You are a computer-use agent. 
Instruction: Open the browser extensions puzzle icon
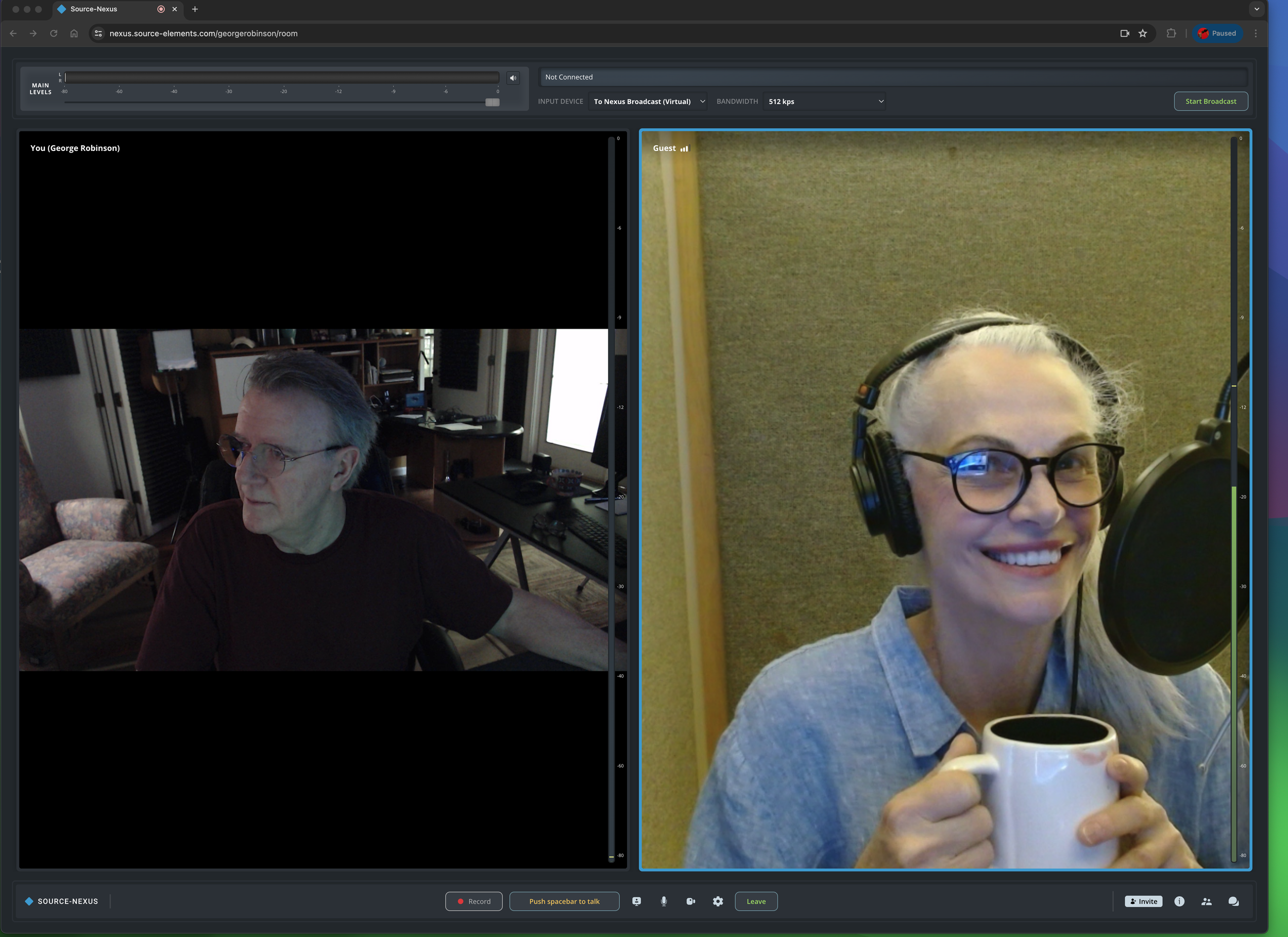1171,33
